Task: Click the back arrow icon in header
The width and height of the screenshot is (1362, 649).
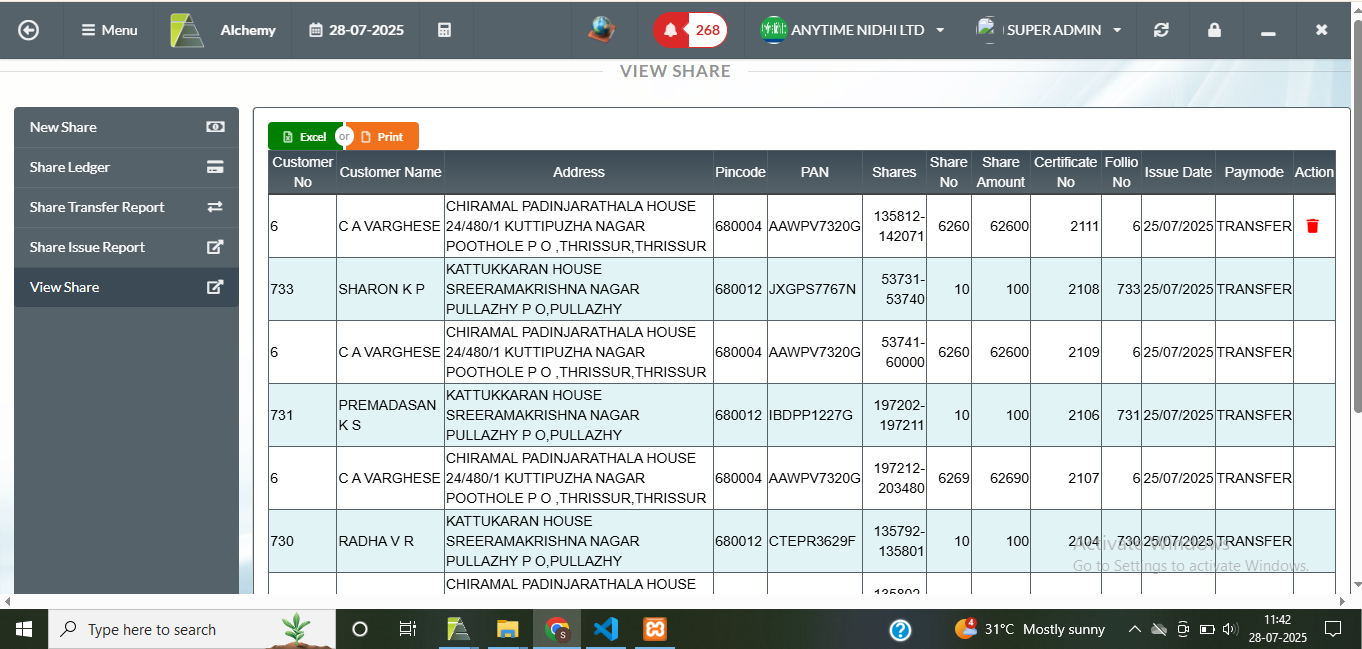Action: click(x=28, y=30)
